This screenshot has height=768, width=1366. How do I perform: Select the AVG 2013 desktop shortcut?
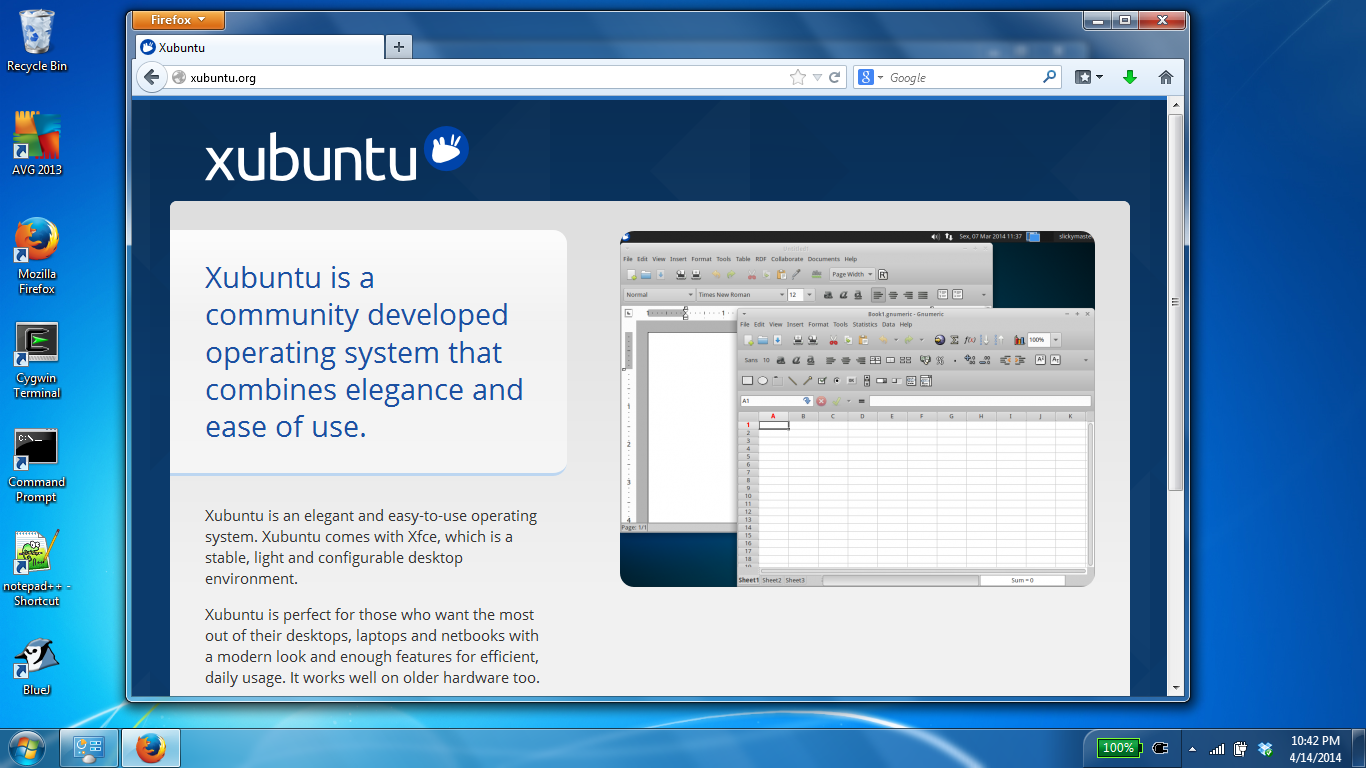37,144
